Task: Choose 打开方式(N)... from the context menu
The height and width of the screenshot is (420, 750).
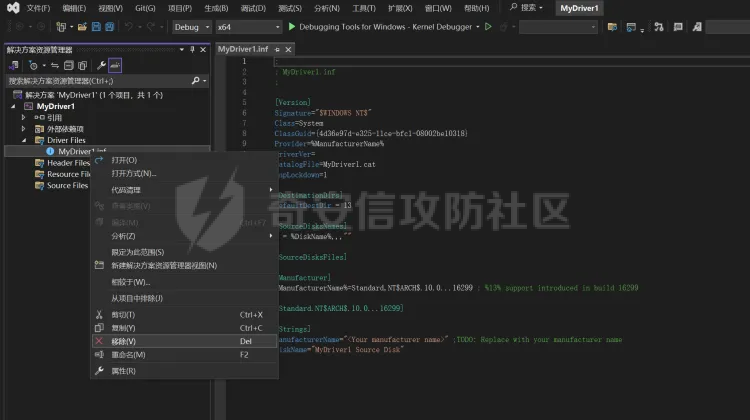Action: (184, 173)
